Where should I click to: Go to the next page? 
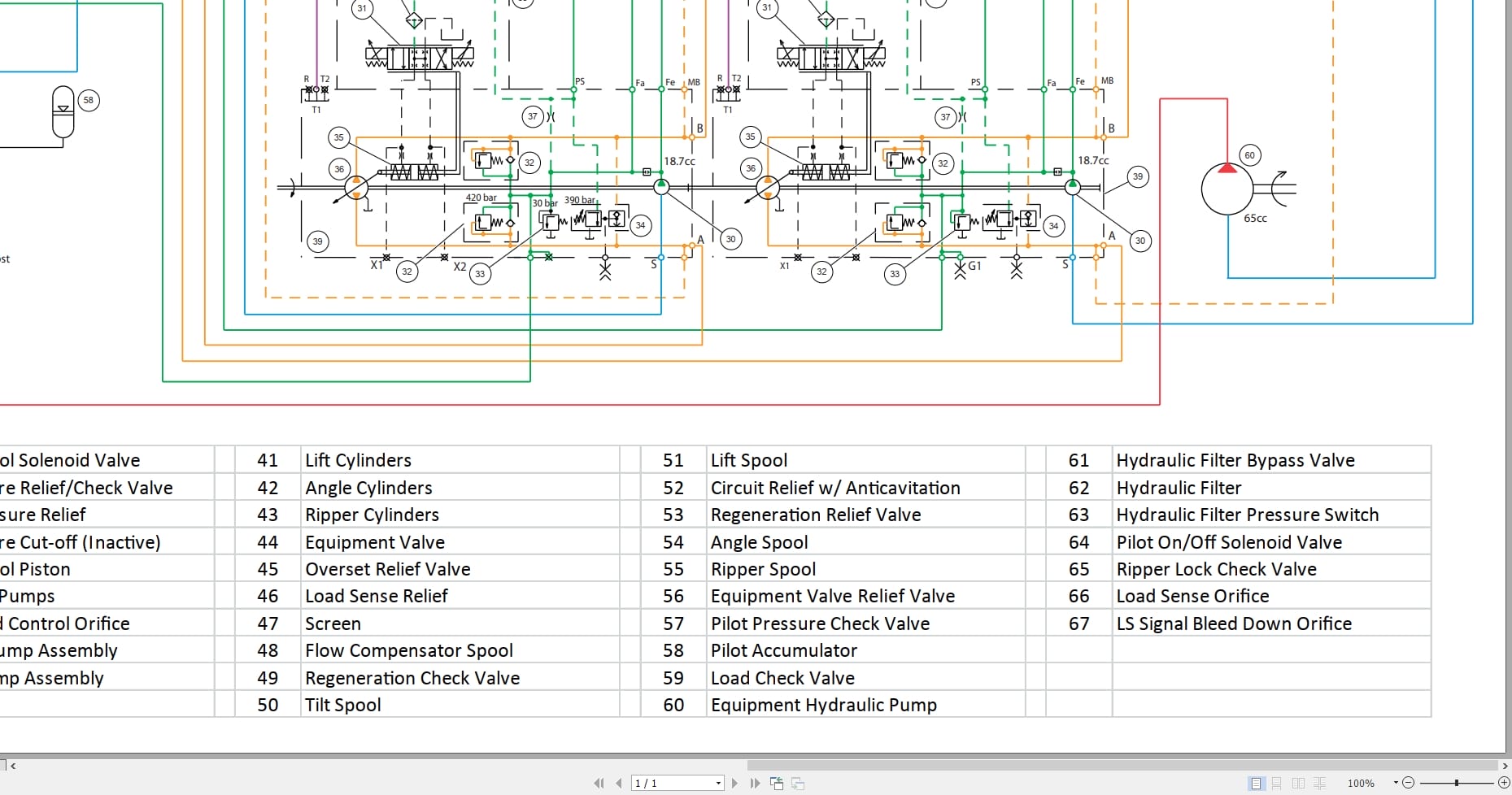(734, 783)
